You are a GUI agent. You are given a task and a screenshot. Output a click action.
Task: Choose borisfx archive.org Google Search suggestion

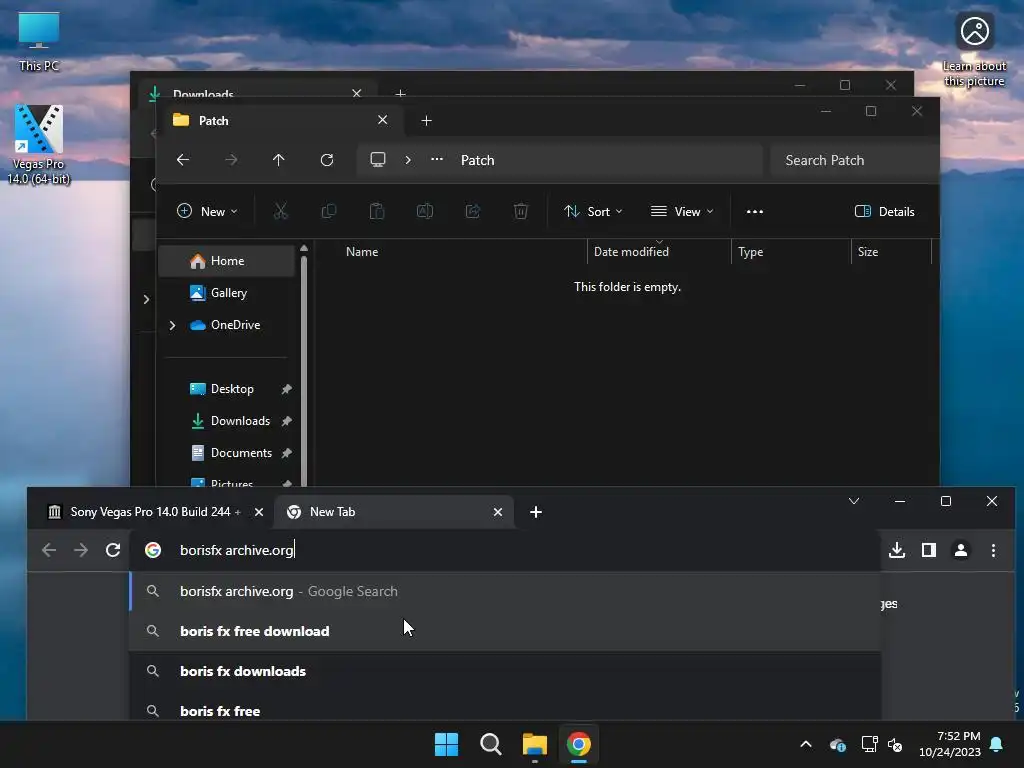coord(505,592)
